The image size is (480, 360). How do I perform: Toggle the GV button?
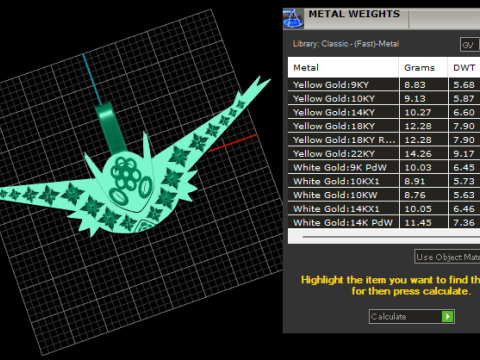(469, 45)
